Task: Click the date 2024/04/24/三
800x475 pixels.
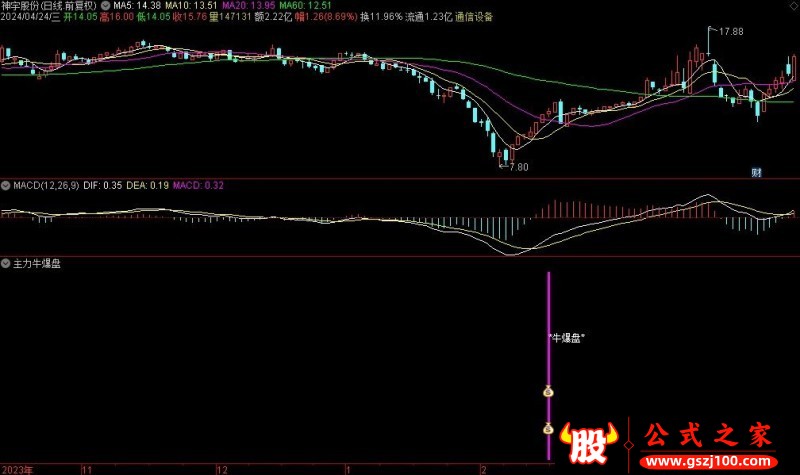Action: coord(30,17)
